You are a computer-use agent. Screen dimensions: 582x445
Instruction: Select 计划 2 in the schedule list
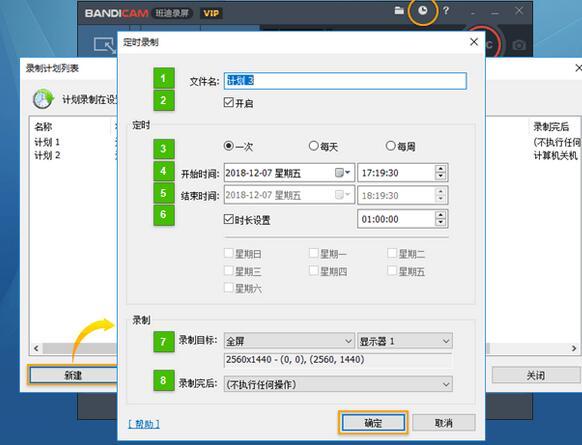47,155
